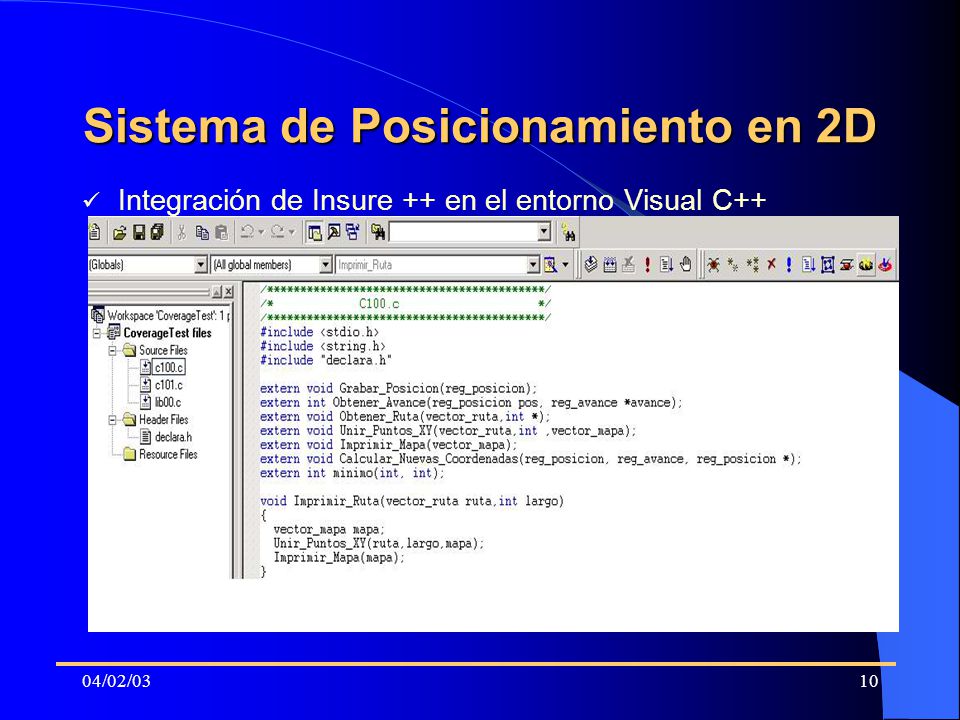
Task: Click the red checkmark Insure++ icon
Action: pos(885,264)
